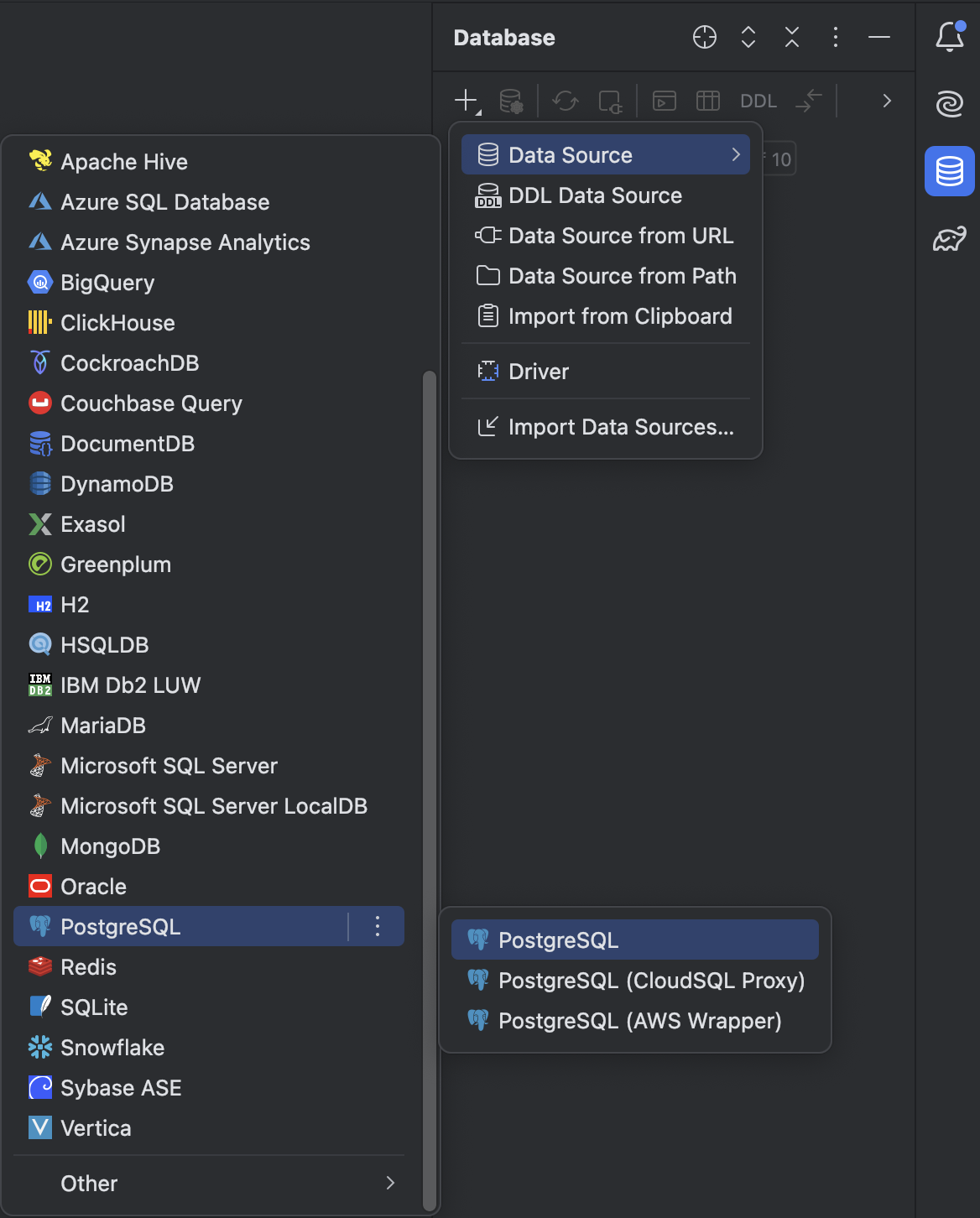Image resolution: width=980 pixels, height=1218 pixels.
Task: Choose CockroachDB data source
Action: 209,363
